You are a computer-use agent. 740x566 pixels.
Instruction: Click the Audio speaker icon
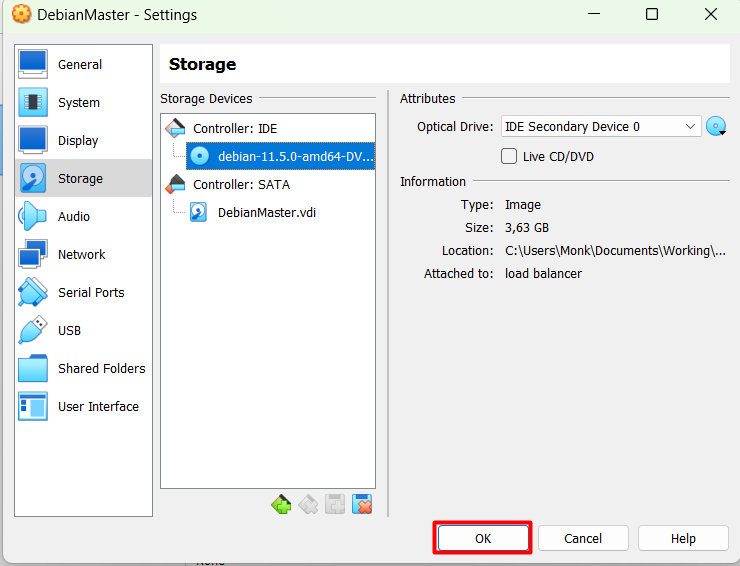[33, 216]
